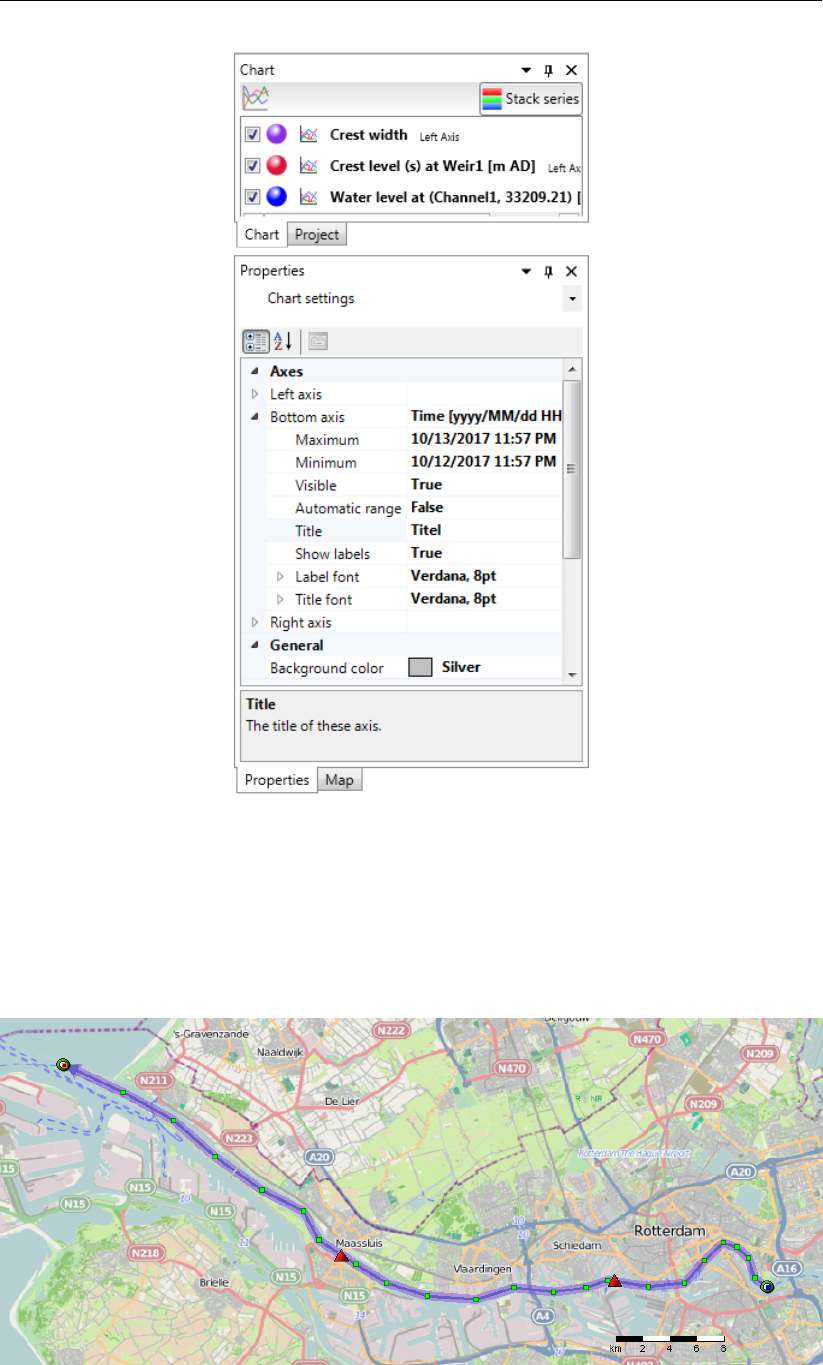
Task: Toggle auto-hide pin on Chart panel
Action: coord(548,71)
